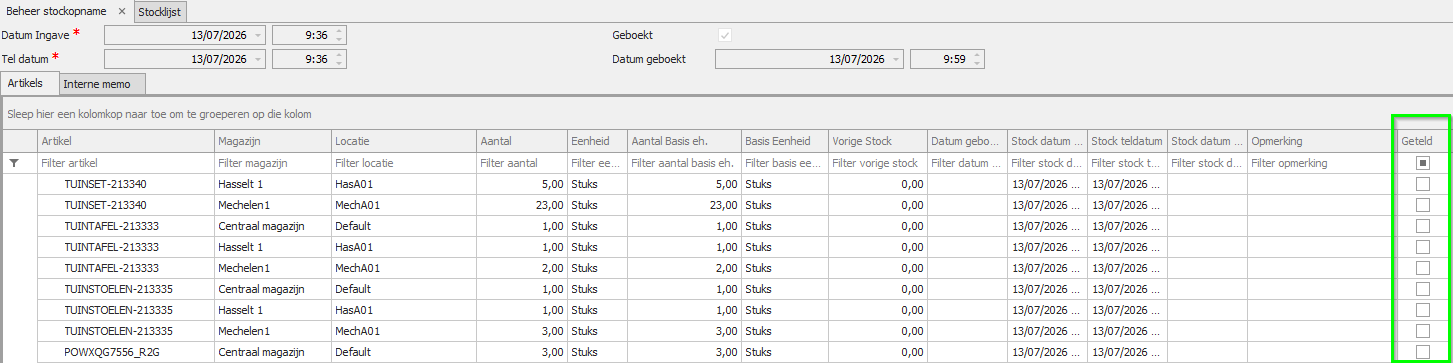Sort by the Aantal Basis eh. column header
1453x363 pixels.
click(684, 141)
